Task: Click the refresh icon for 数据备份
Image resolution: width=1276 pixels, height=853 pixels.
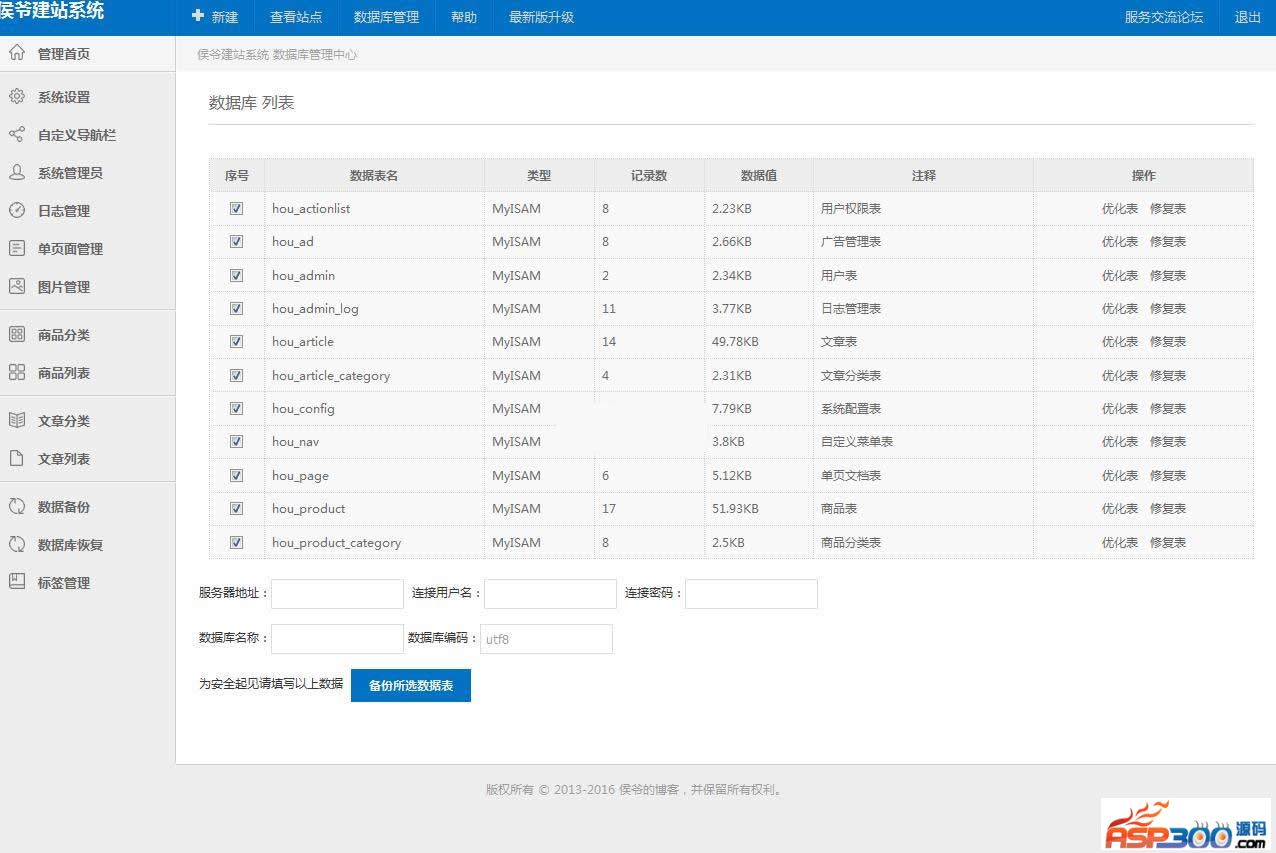Action: click(17, 507)
